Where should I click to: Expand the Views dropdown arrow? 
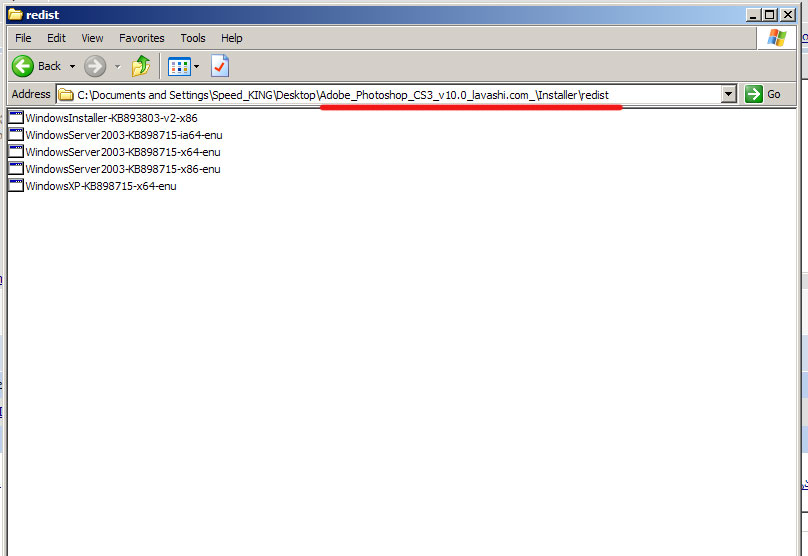point(196,66)
